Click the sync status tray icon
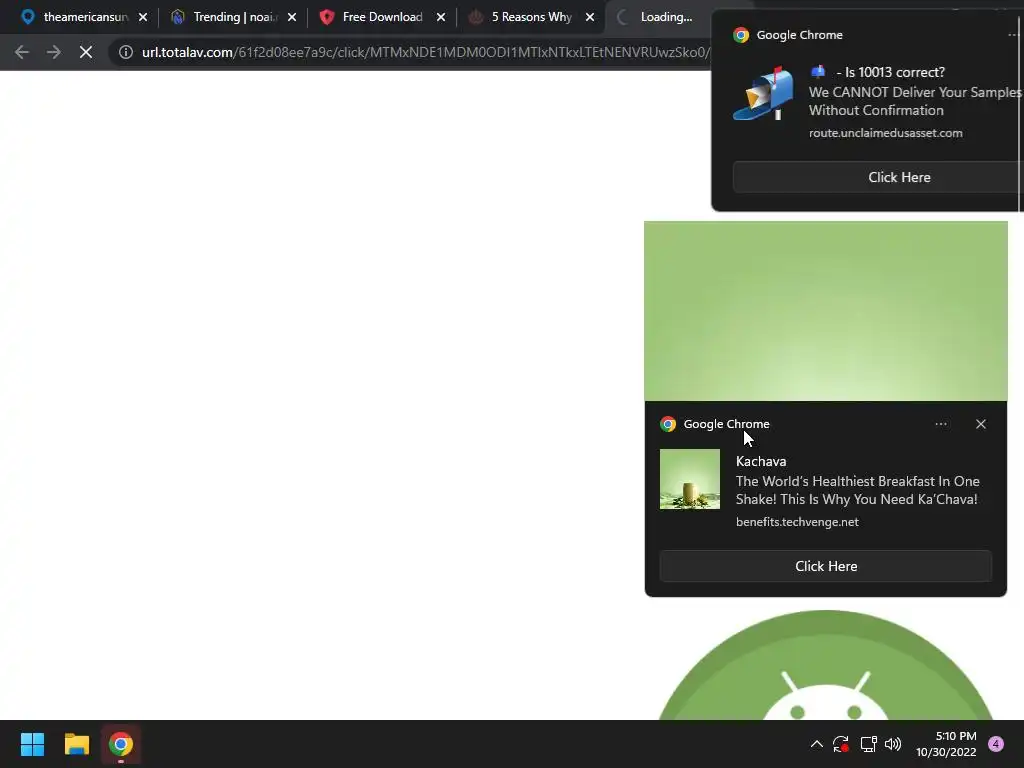The width and height of the screenshot is (1024, 768). pos(840,744)
